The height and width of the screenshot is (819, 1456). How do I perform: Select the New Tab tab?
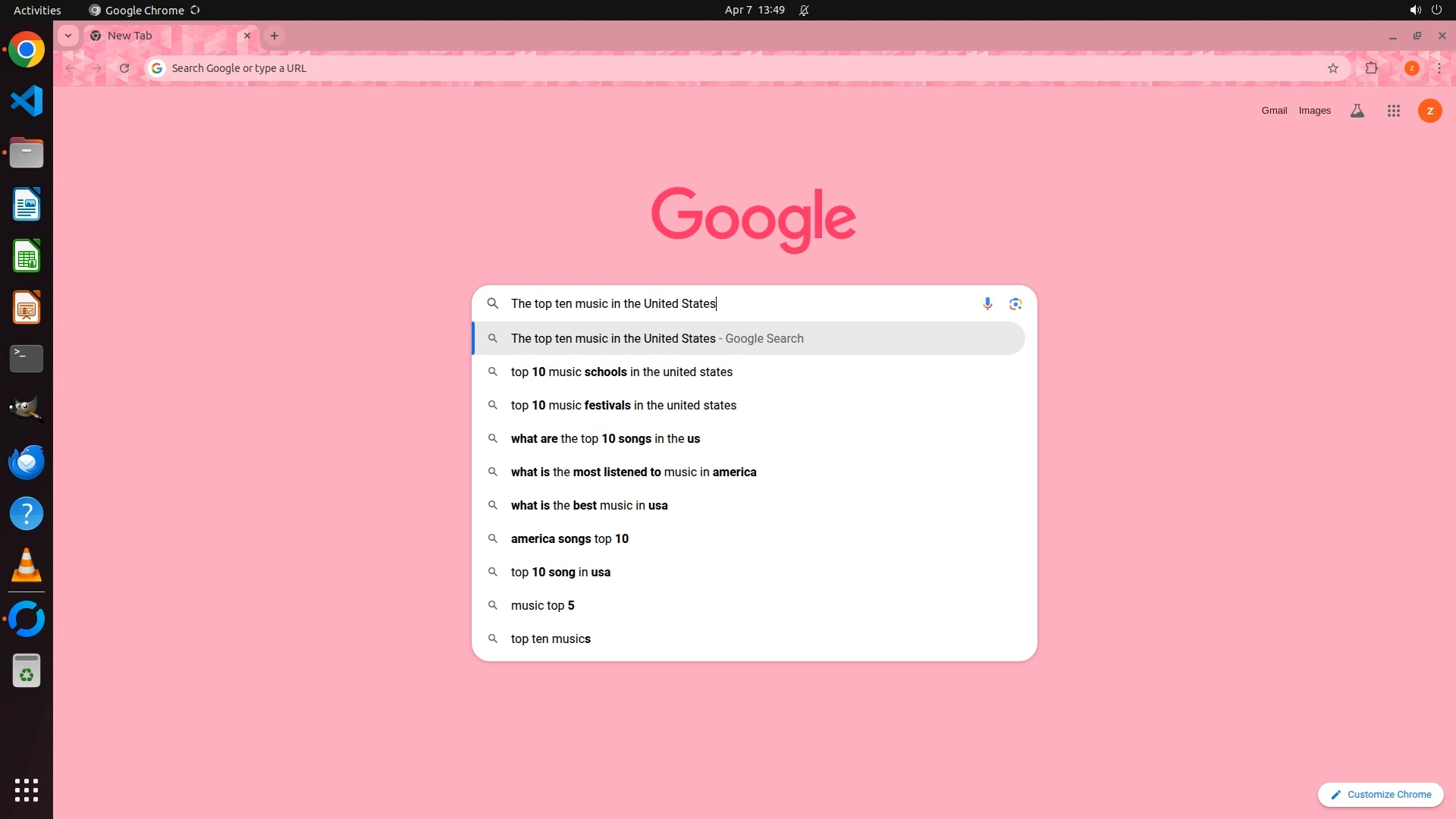click(x=152, y=36)
